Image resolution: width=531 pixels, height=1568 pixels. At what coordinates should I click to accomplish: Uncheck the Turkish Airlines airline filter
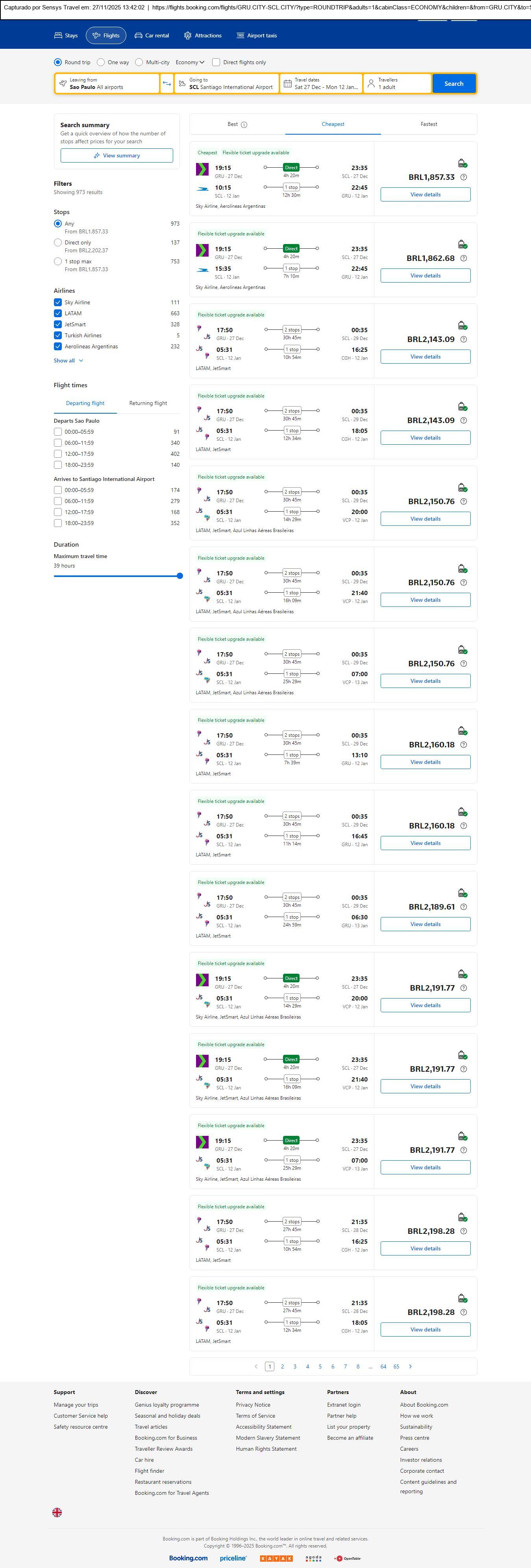click(58, 335)
